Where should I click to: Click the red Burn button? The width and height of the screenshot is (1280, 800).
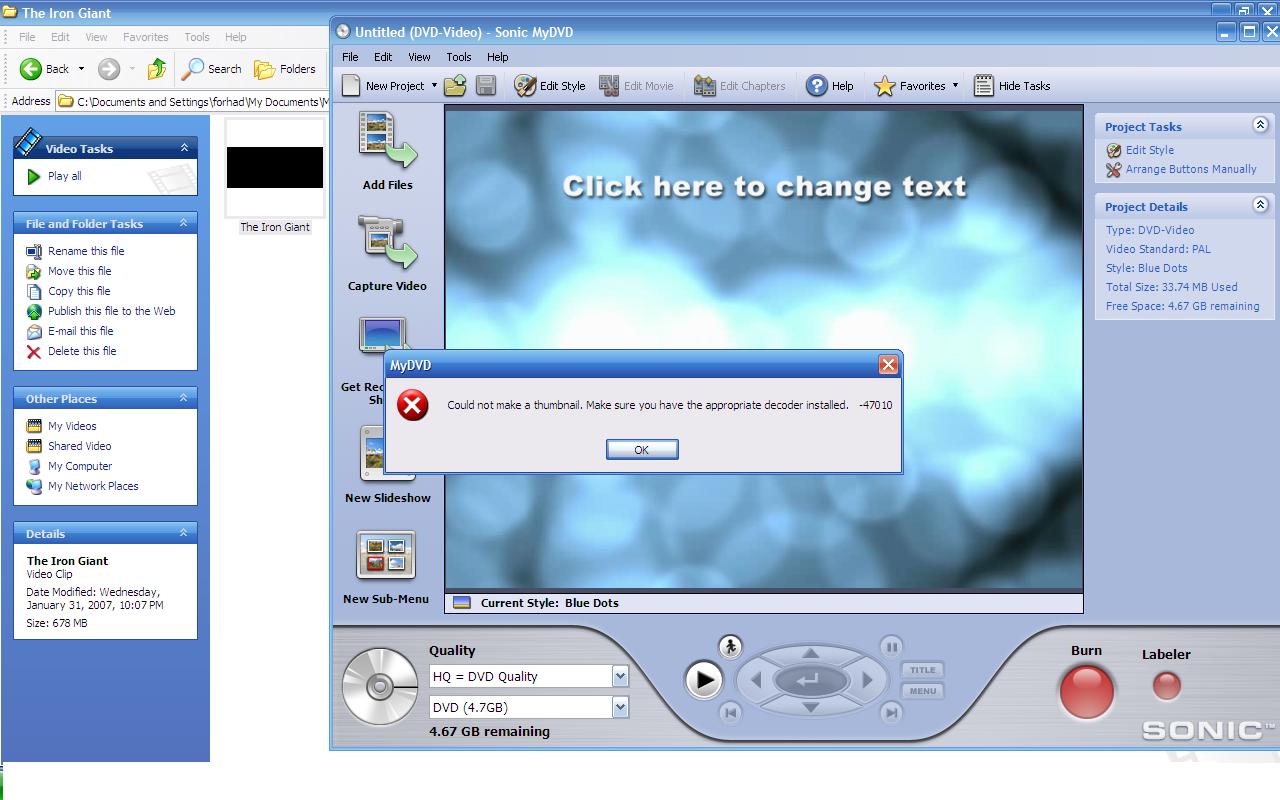(1087, 690)
